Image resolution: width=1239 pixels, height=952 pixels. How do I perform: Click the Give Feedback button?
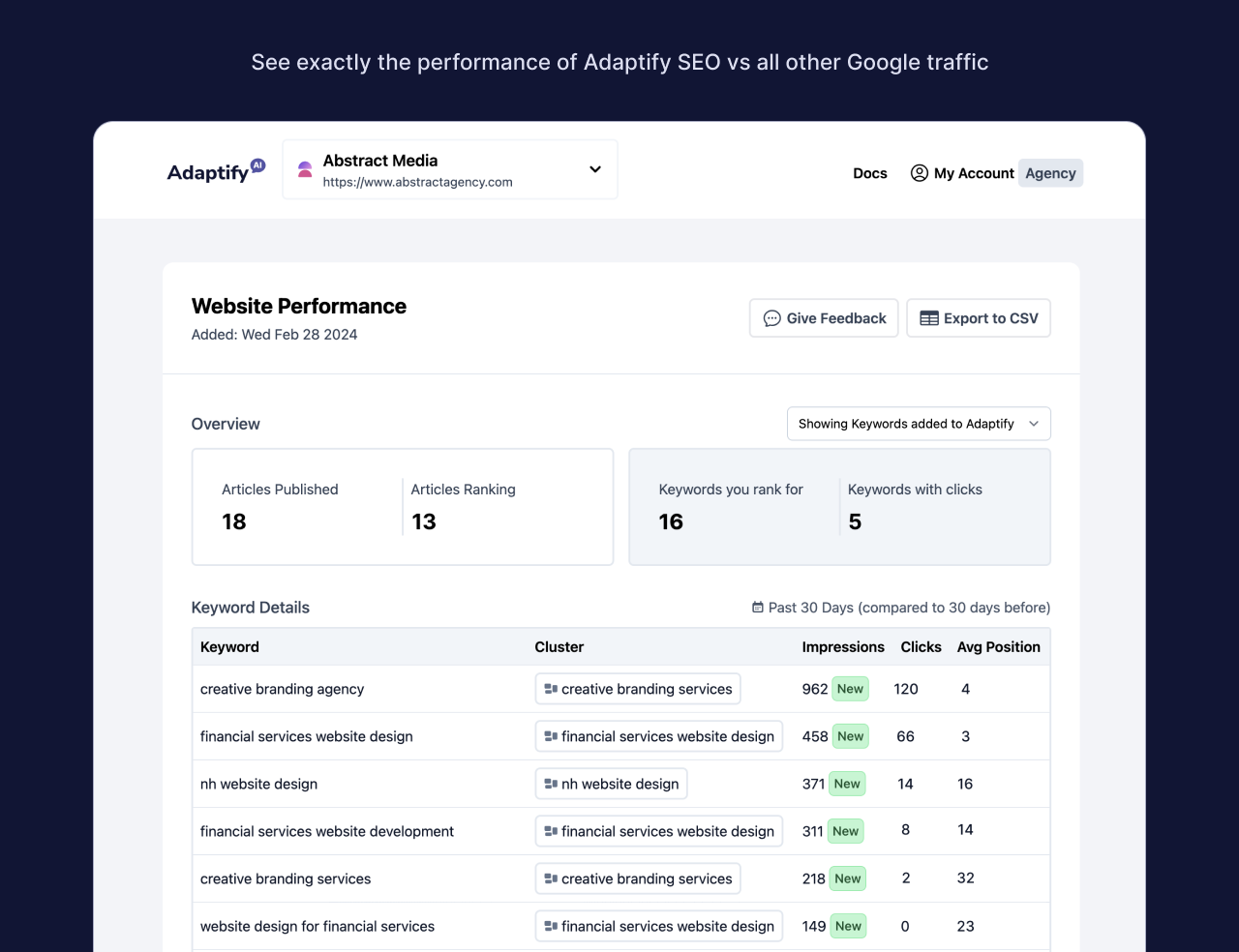823,317
